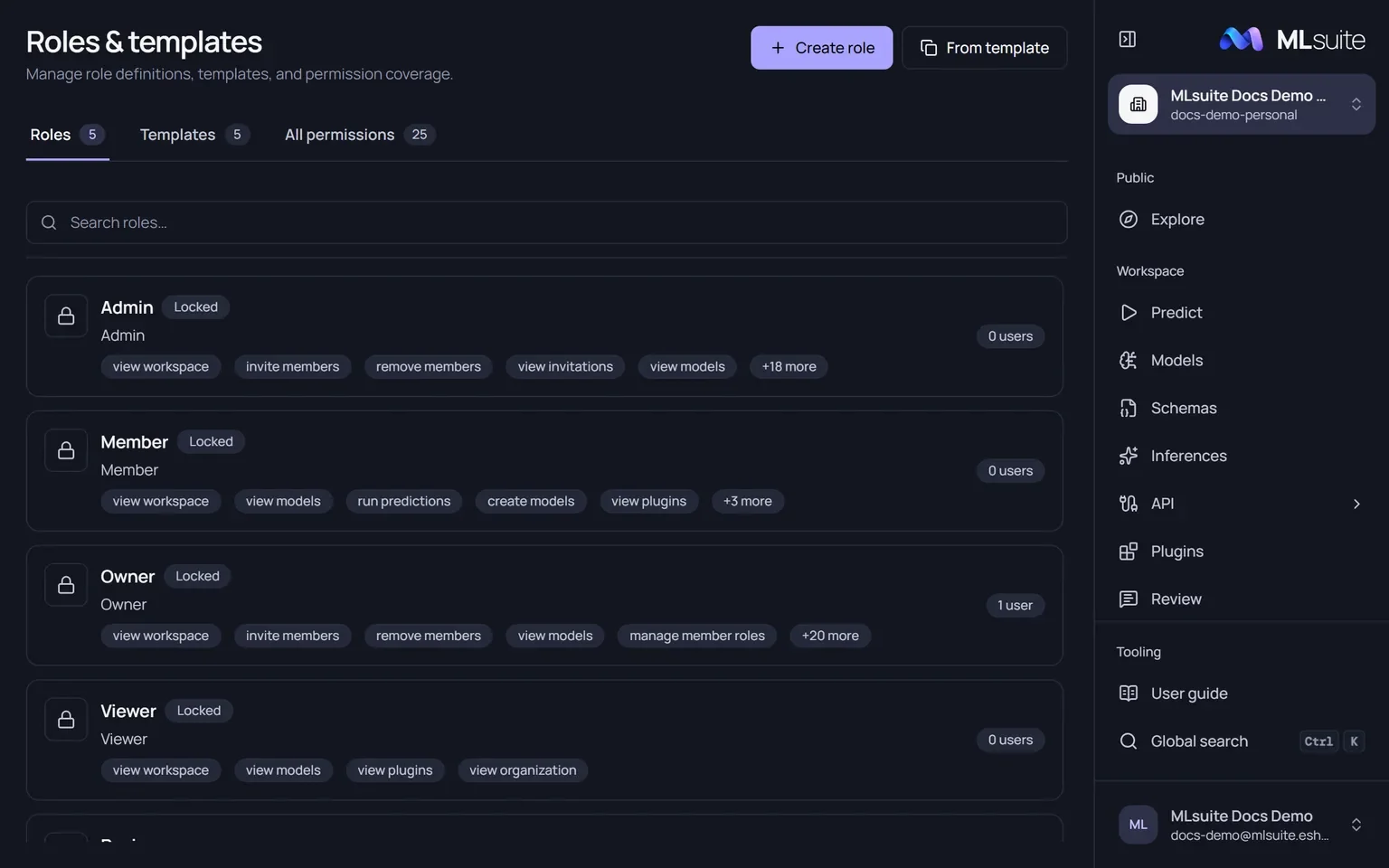The height and width of the screenshot is (868, 1389).
Task: Click the Create role button
Action: click(822, 48)
